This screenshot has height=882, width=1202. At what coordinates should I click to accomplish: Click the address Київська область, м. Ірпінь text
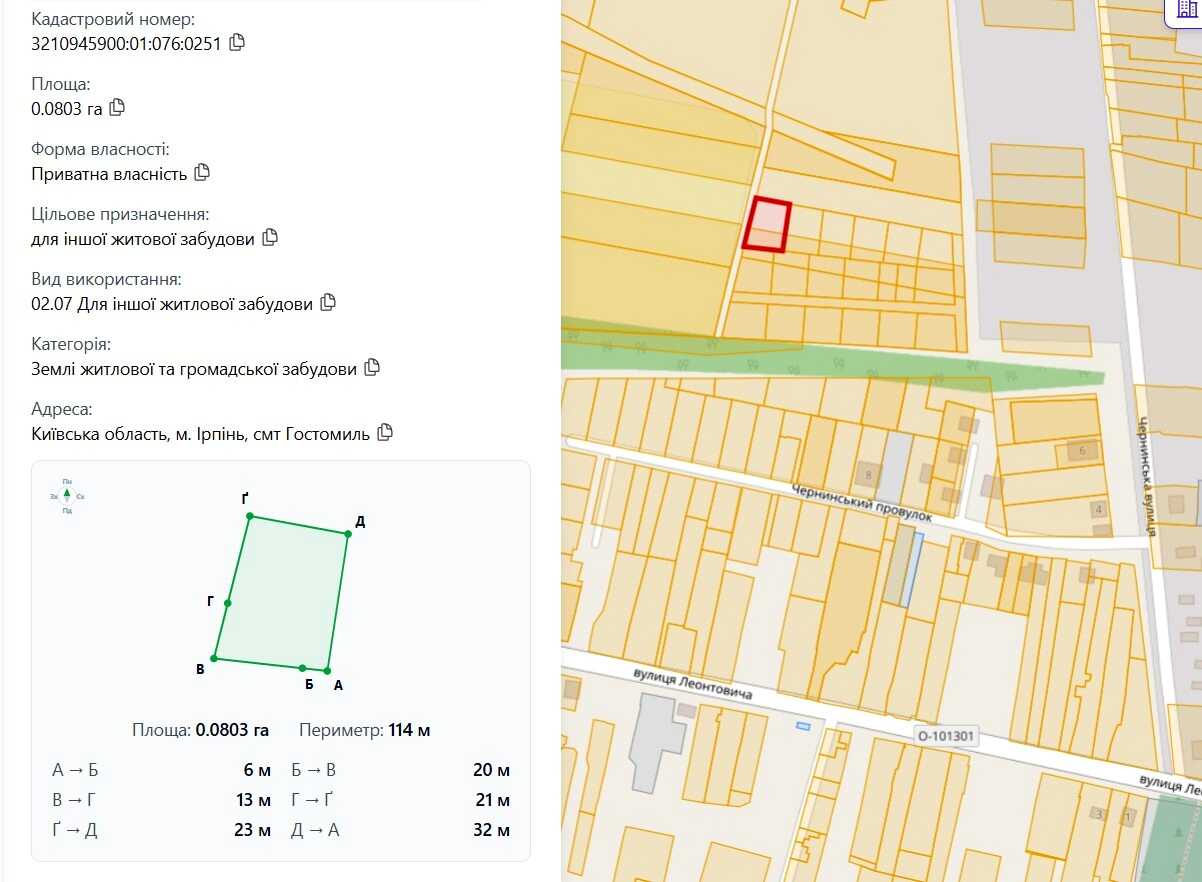(201, 434)
